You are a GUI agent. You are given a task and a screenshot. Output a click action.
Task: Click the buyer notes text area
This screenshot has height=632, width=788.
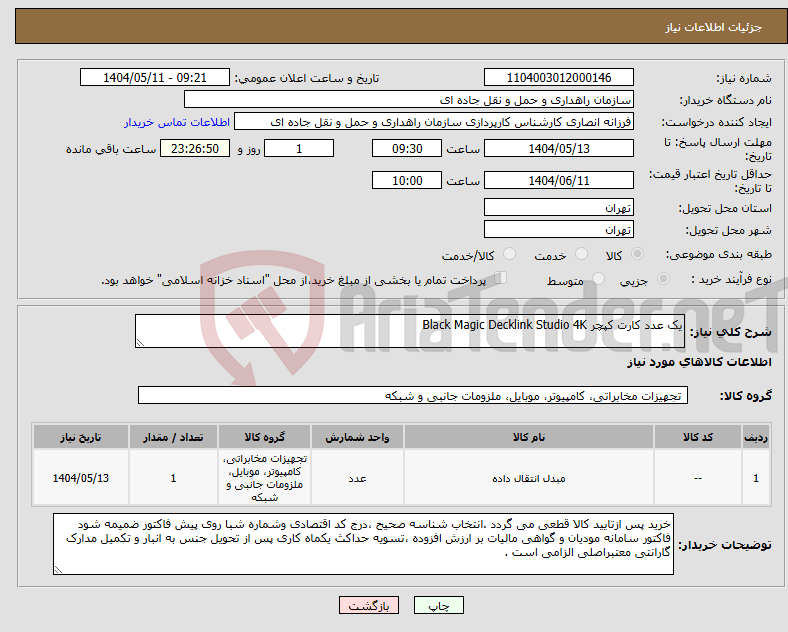click(x=363, y=544)
